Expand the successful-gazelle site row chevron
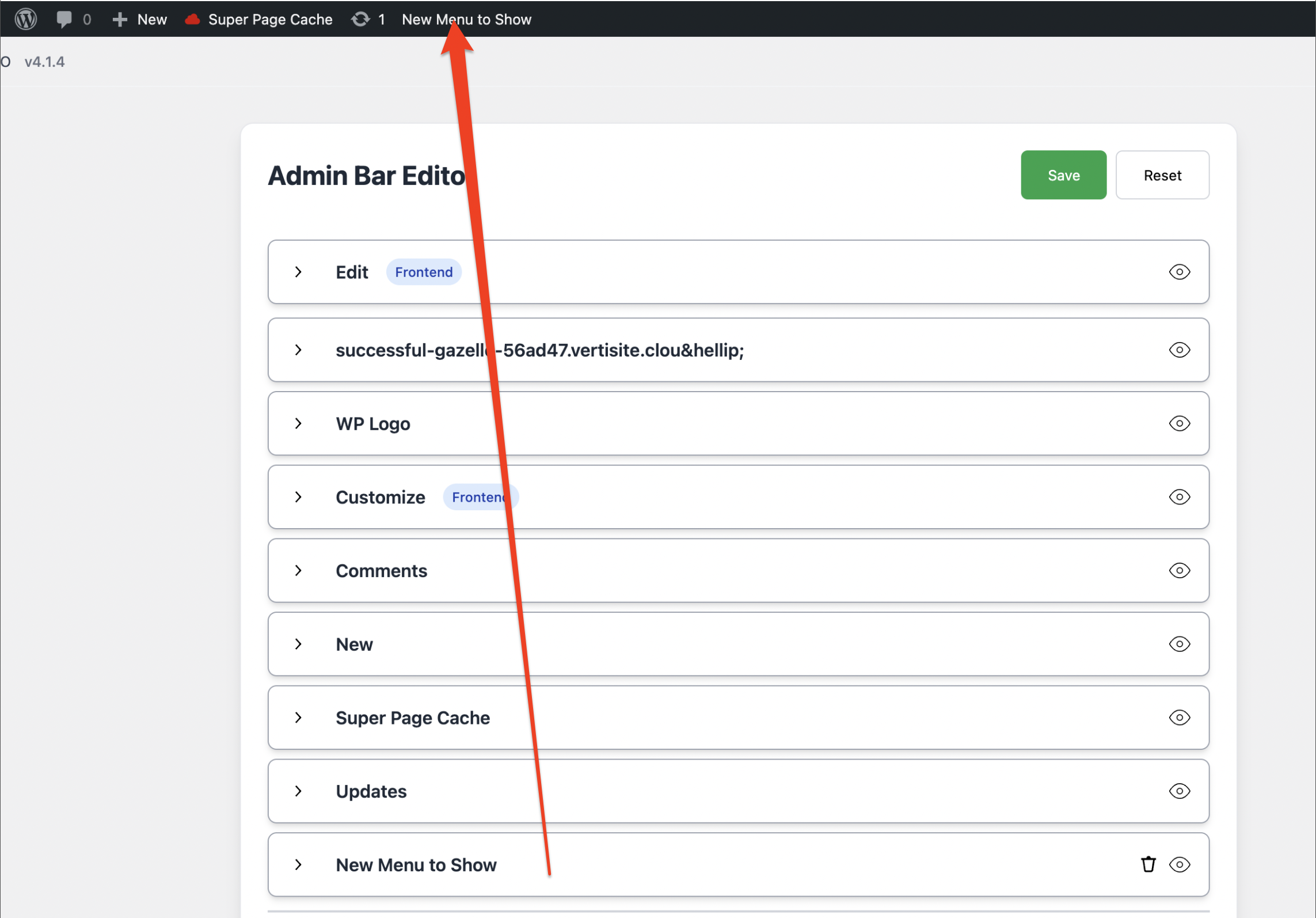The width and height of the screenshot is (1316, 918). [x=298, y=350]
